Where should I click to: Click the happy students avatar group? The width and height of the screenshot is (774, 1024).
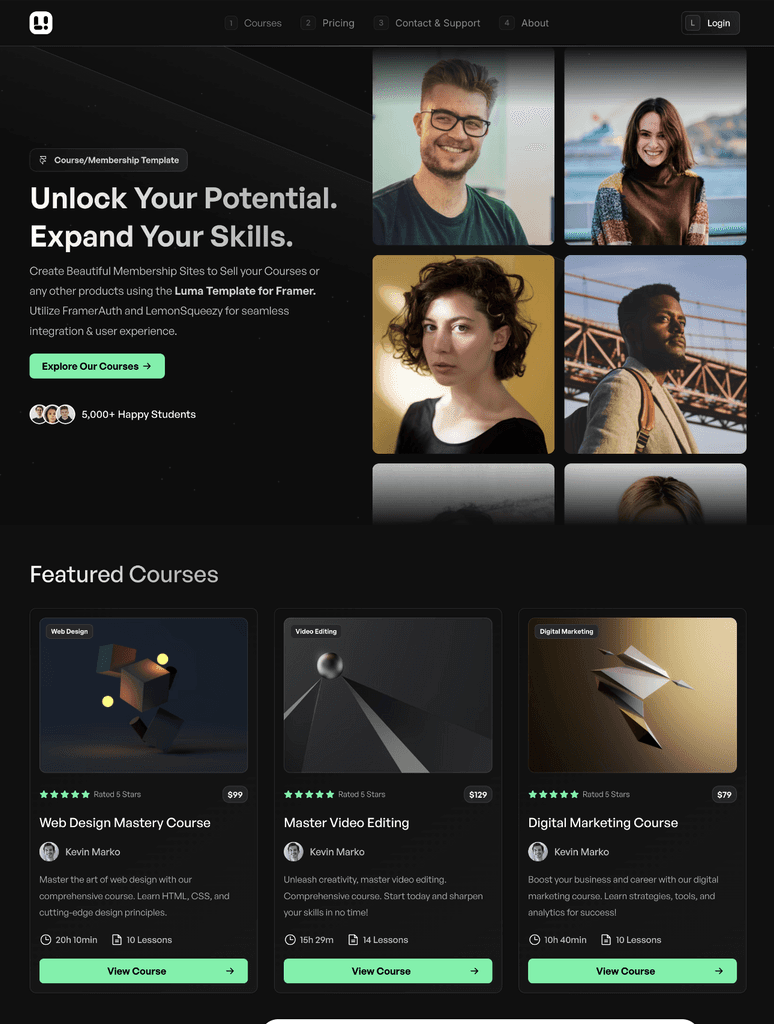(x=52, y=414)
